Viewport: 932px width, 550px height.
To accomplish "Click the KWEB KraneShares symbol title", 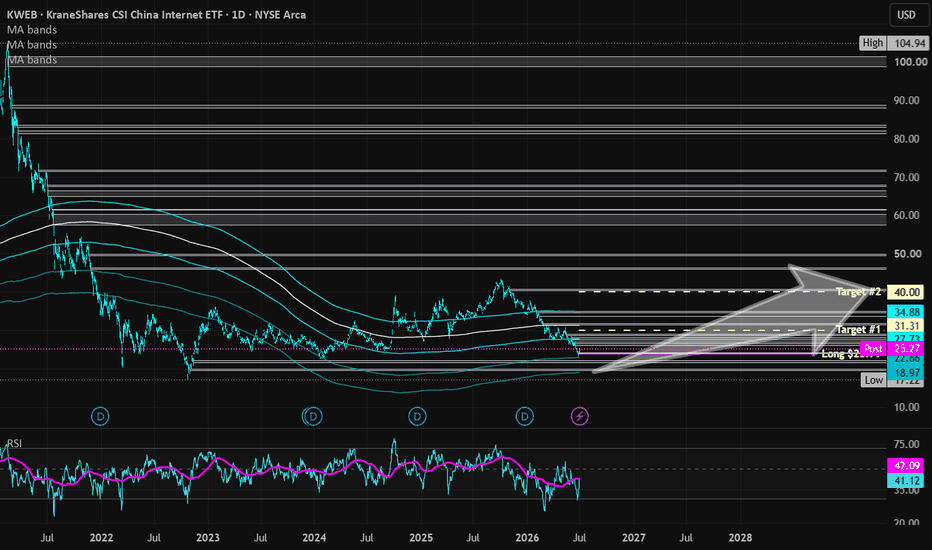I will tap(156, 15).
